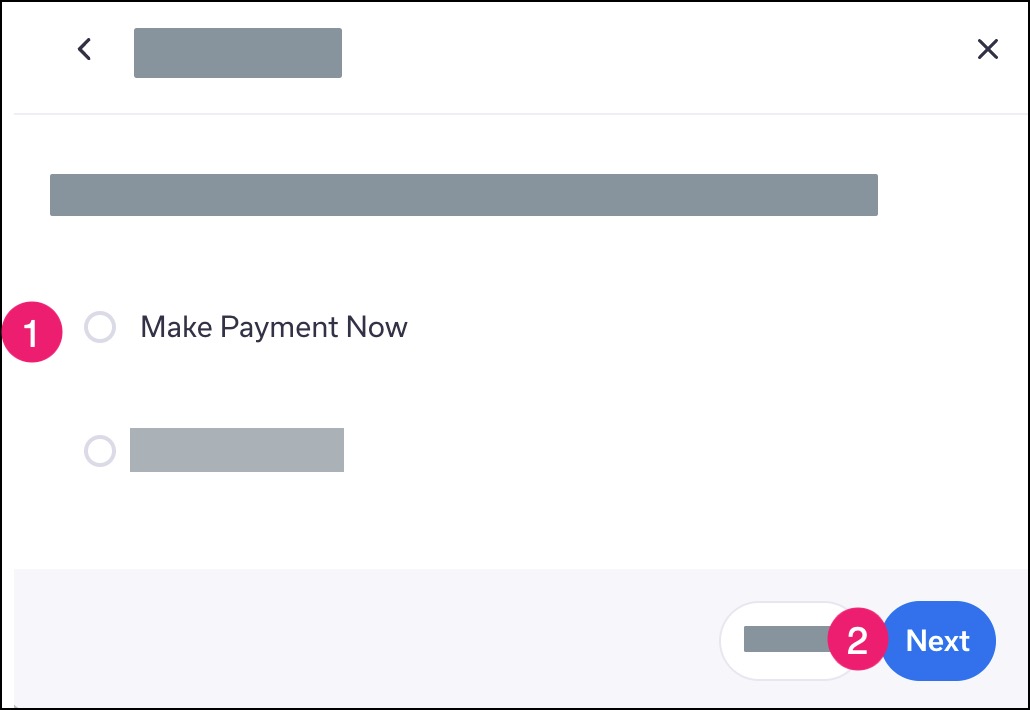The image size is (1030, 710).
Task: Choose the Make Payment Now option circle
Action: point(100,327)
